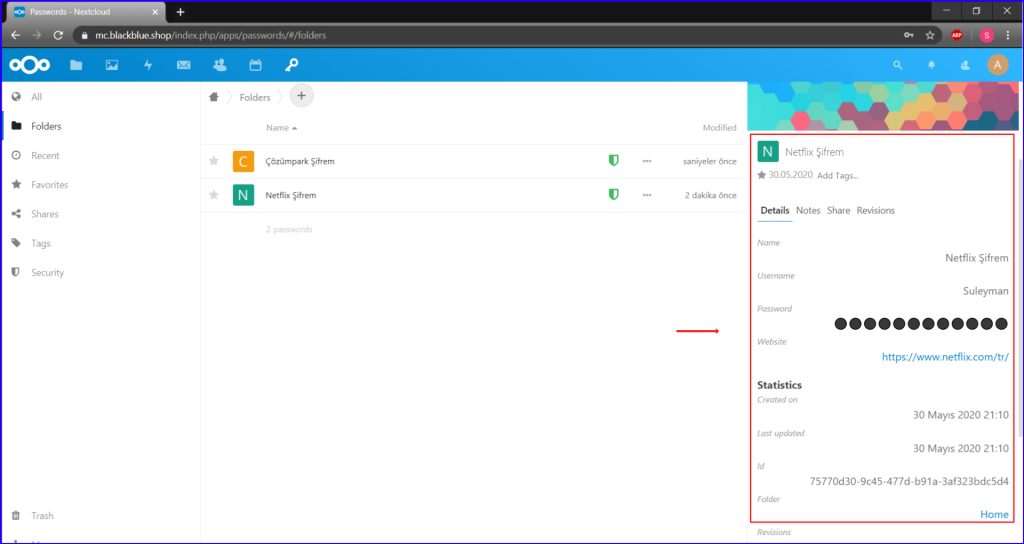Open the Chrome profile avatar

click(x=987, y=35)
